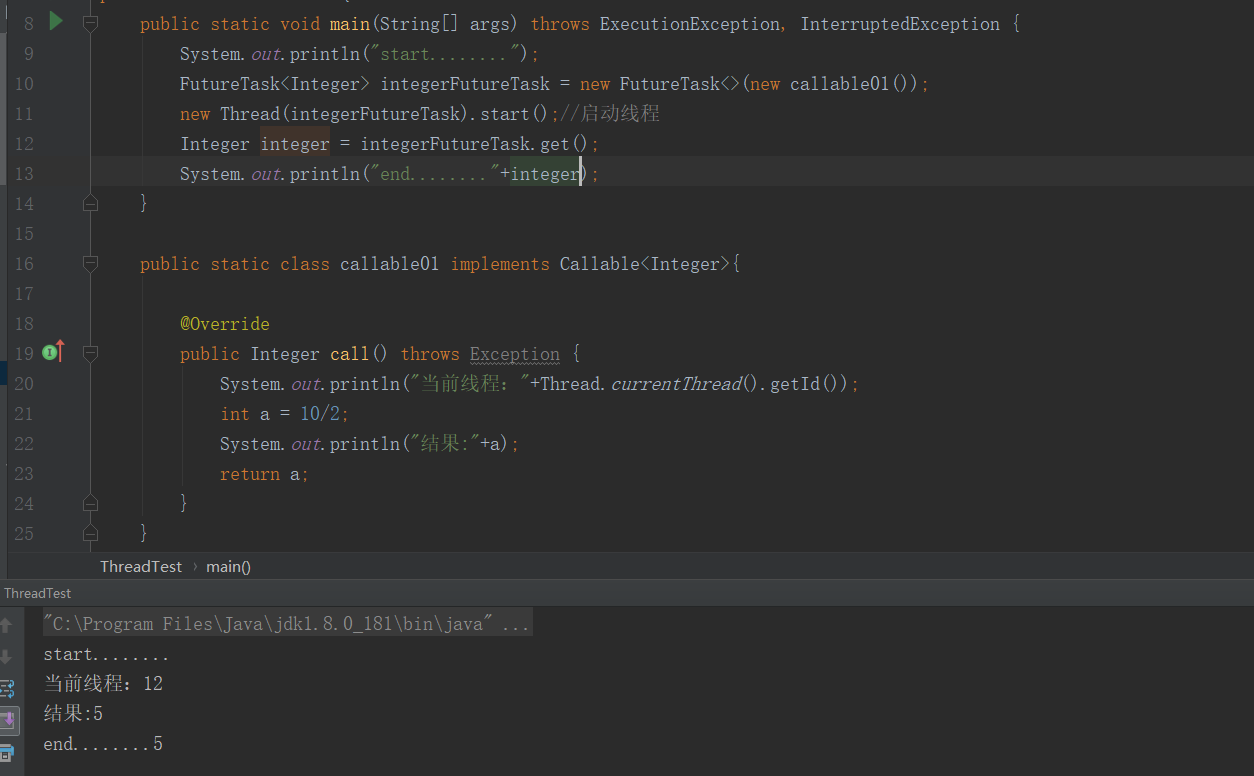
Task: Click fold end marker on line 25
Action: click(x=90, y=533)
